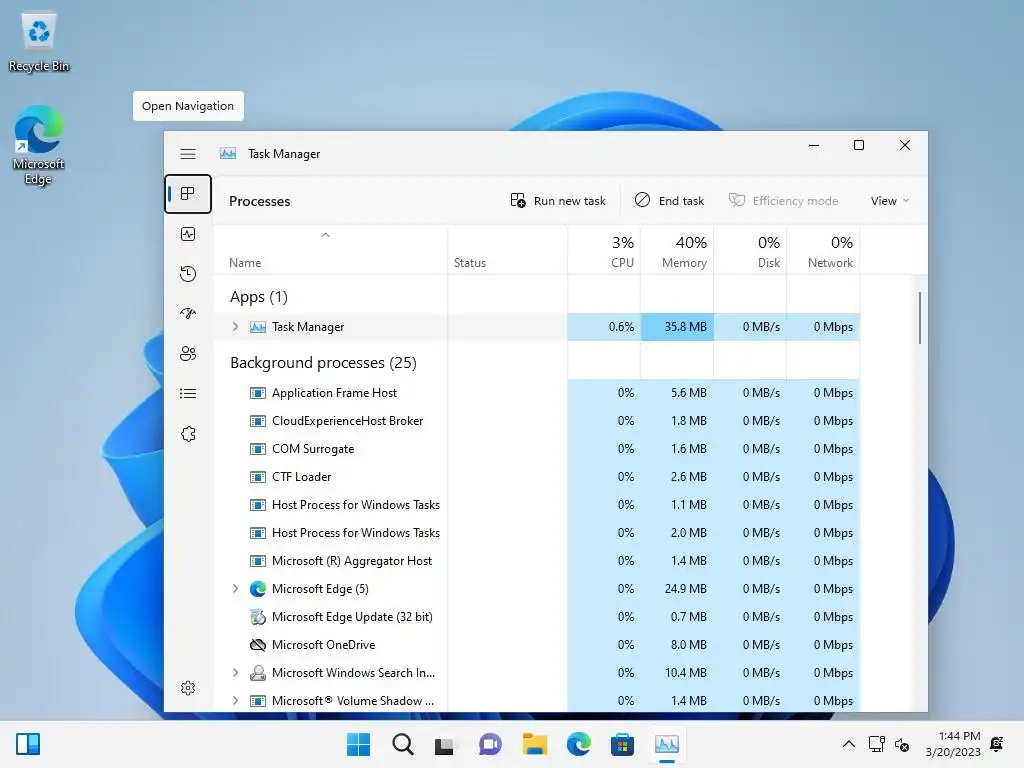Open the clock and date flyout
The width and height of the screenshot is (1024, 768).
(953, 744)
